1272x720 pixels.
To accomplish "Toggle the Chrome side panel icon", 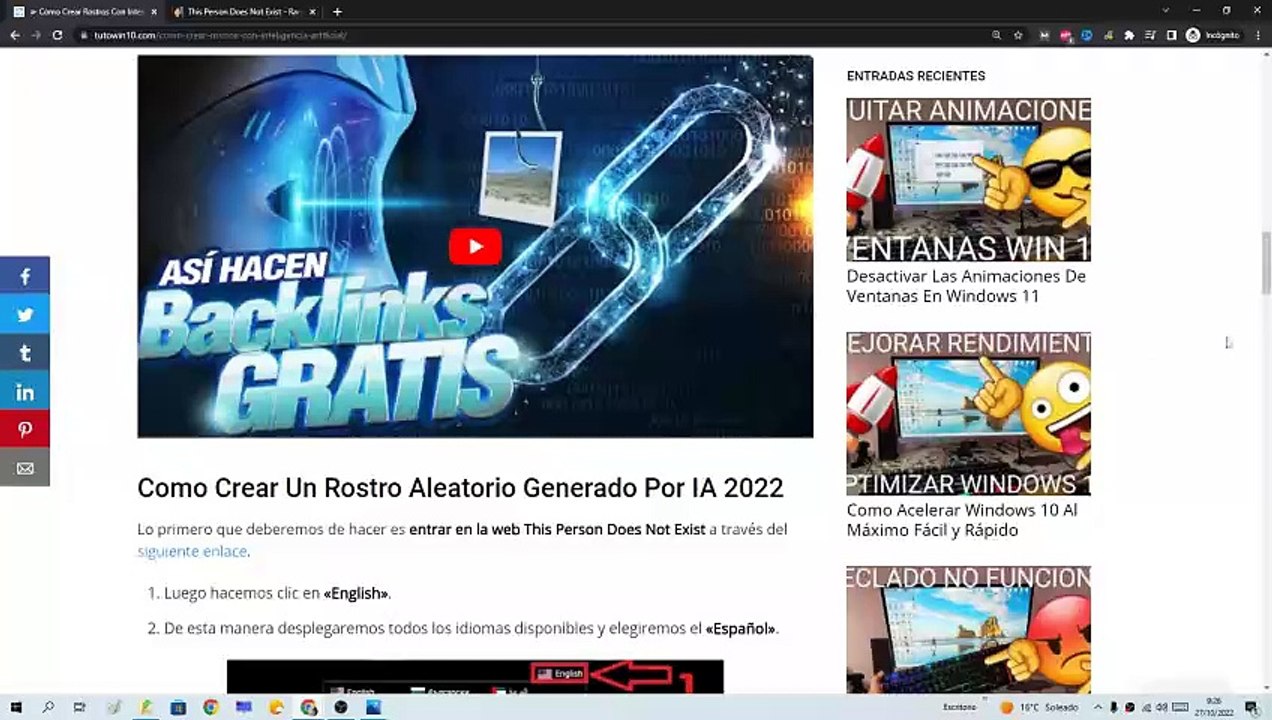I will point(1171,35).
